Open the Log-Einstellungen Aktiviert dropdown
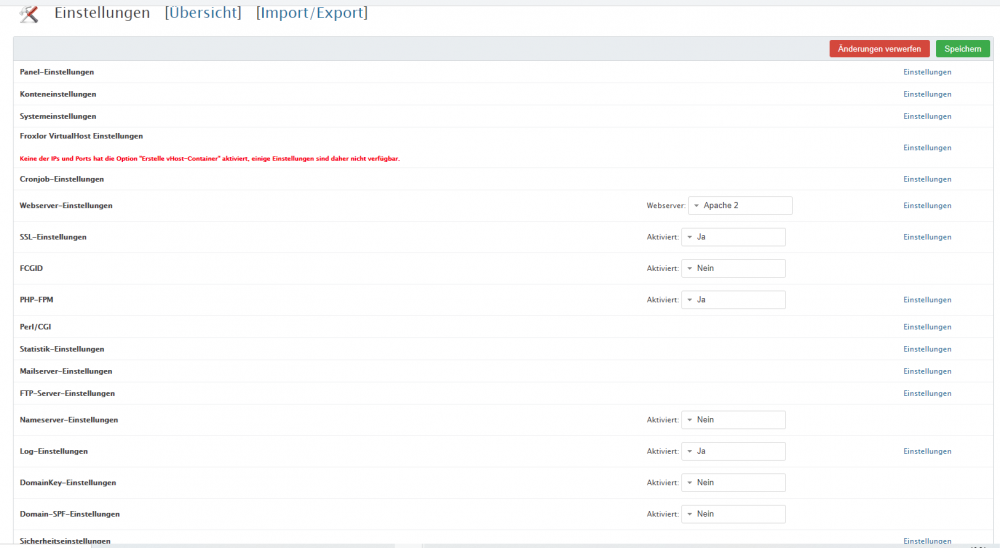 (x=733, y=451)
